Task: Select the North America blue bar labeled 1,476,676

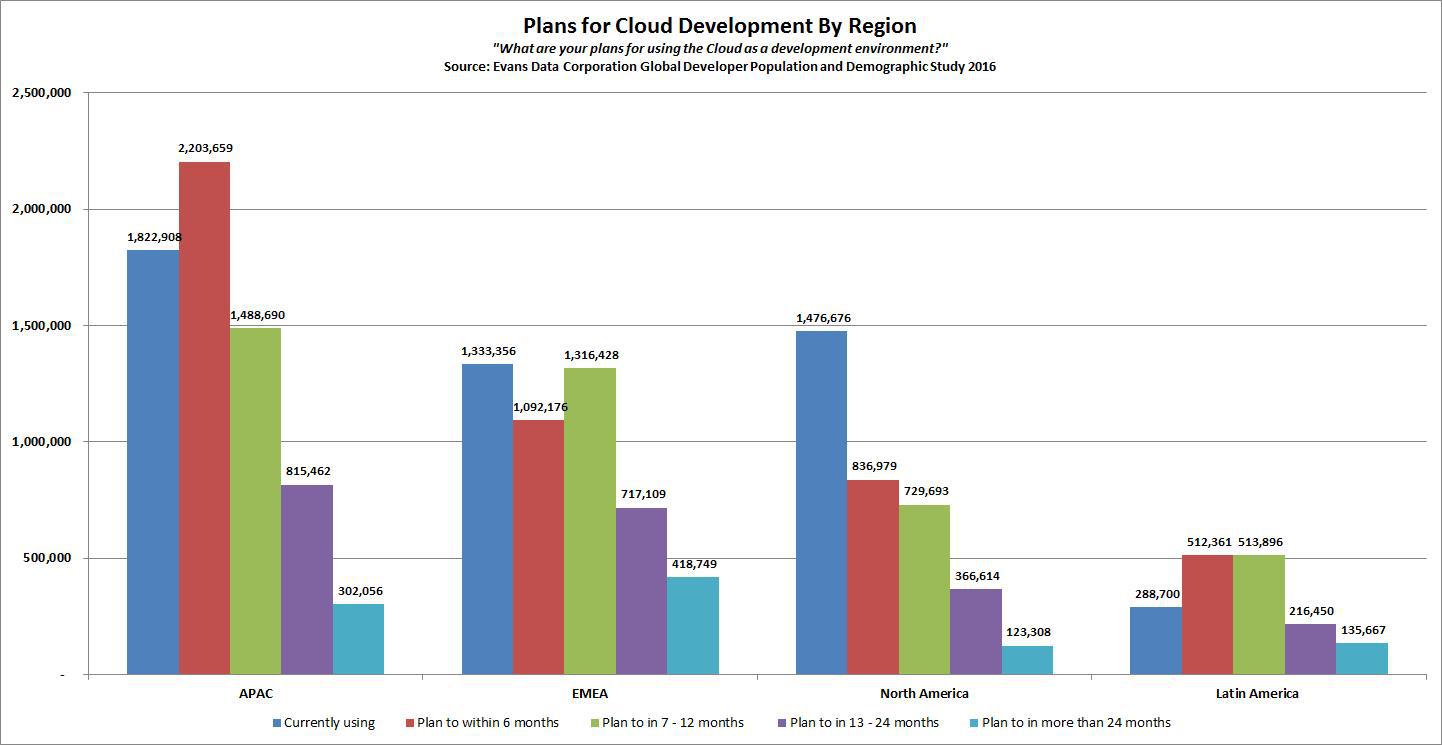Action: pyautogui.click(x=821, y=503)
